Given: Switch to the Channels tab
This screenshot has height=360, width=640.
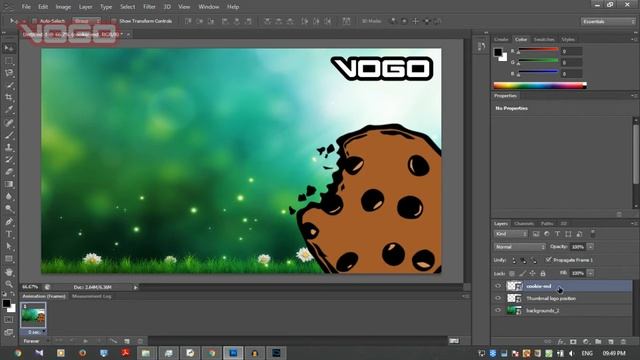Looking at the screenshot, I should click(x=524, y=224).
